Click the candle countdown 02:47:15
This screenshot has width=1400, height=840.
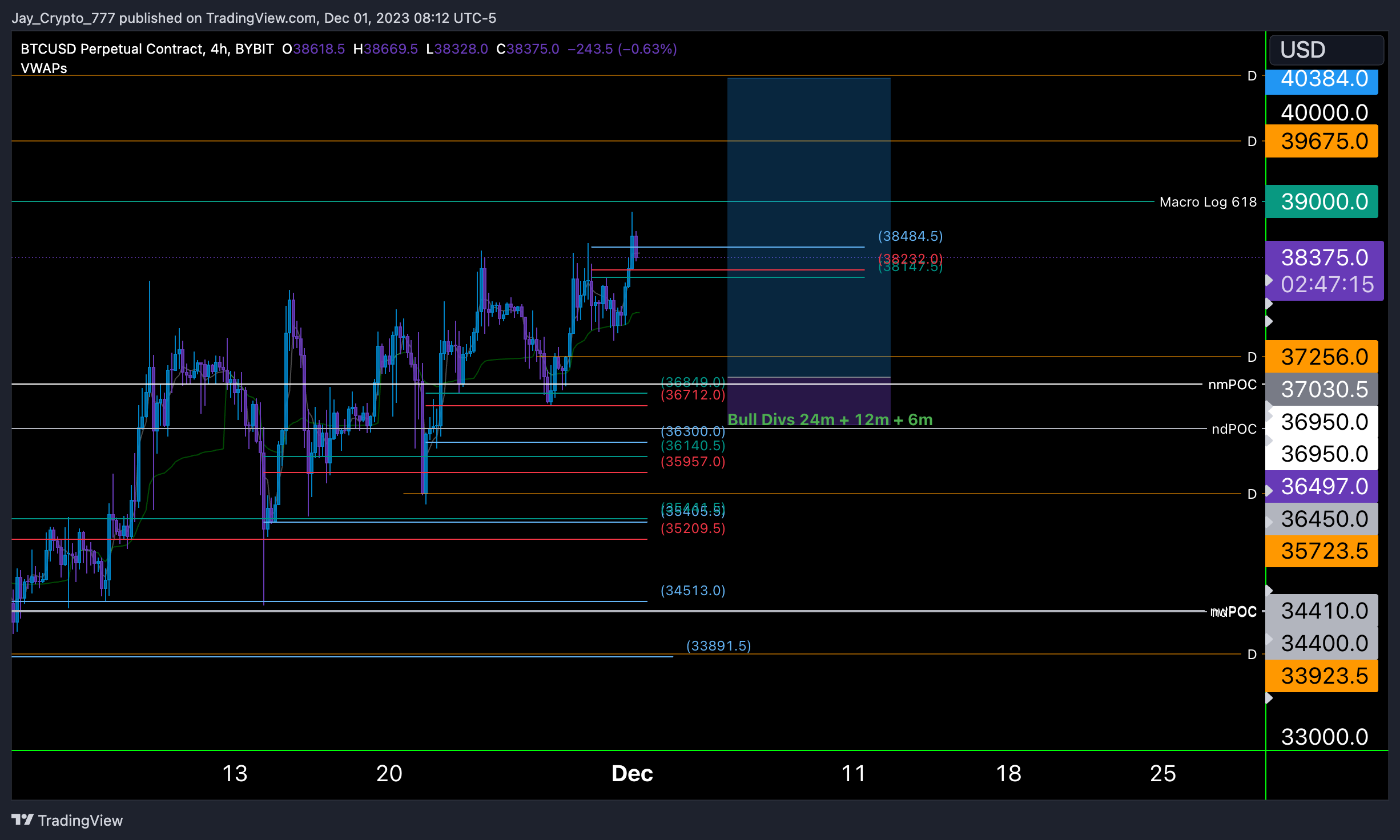click(x=1327, y=285)
